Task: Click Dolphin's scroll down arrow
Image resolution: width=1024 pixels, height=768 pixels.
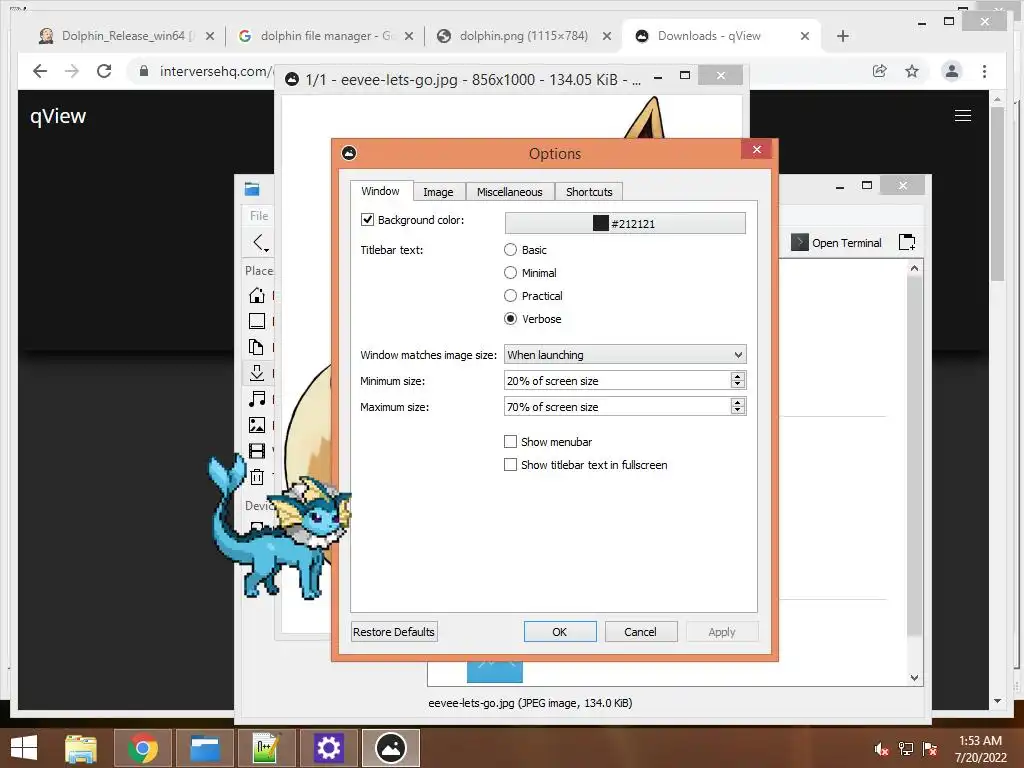Action: pyautogui.click(x=914, y=678)
